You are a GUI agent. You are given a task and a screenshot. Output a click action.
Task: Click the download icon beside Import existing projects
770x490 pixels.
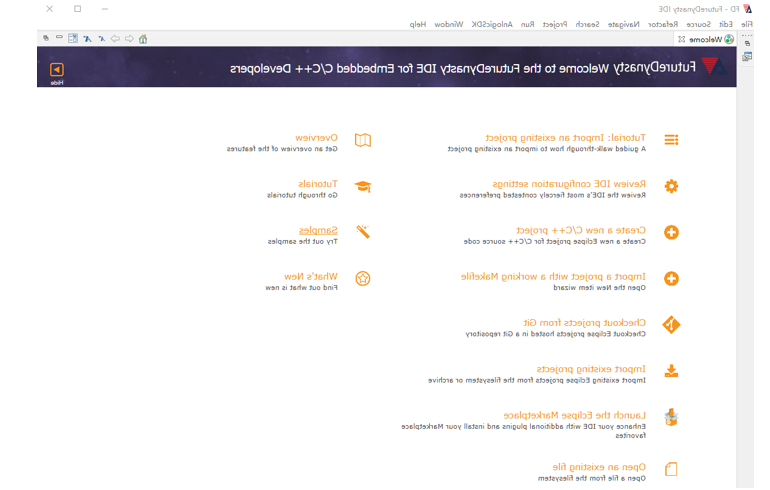pos(671,371)
